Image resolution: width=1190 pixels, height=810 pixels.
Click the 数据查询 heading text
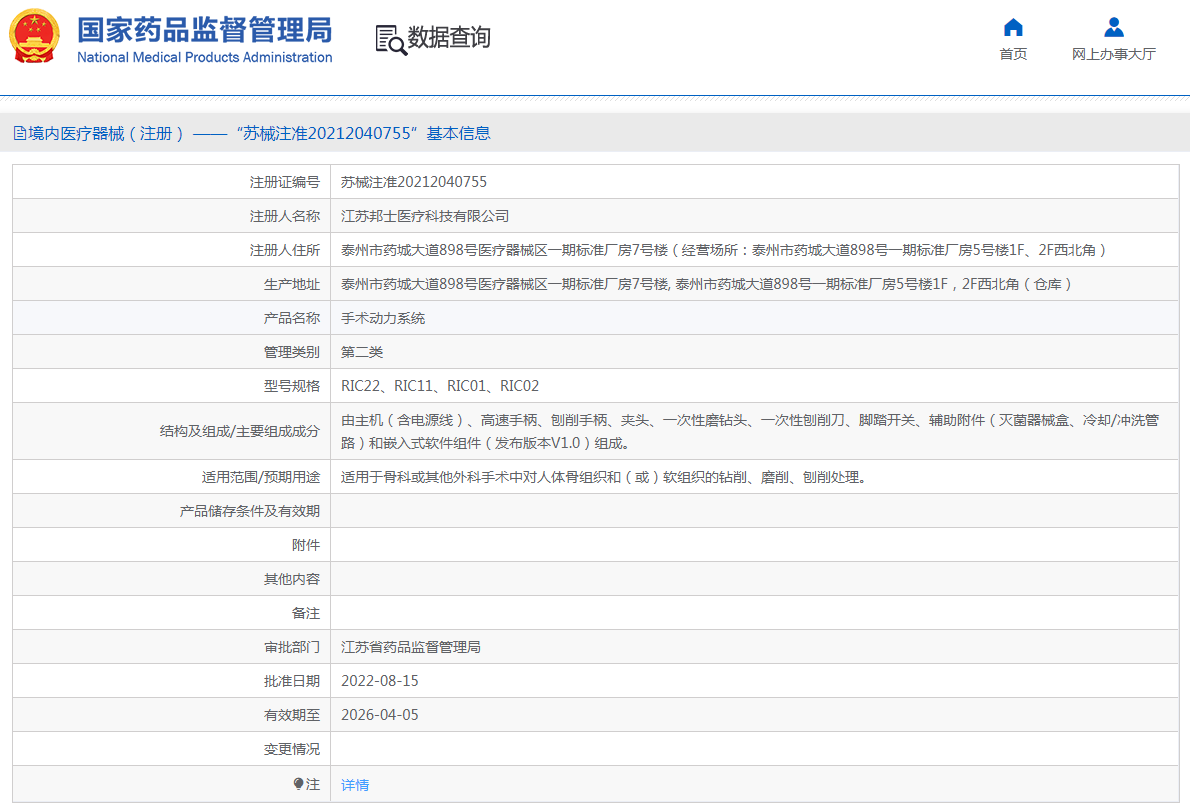(449, 38)
